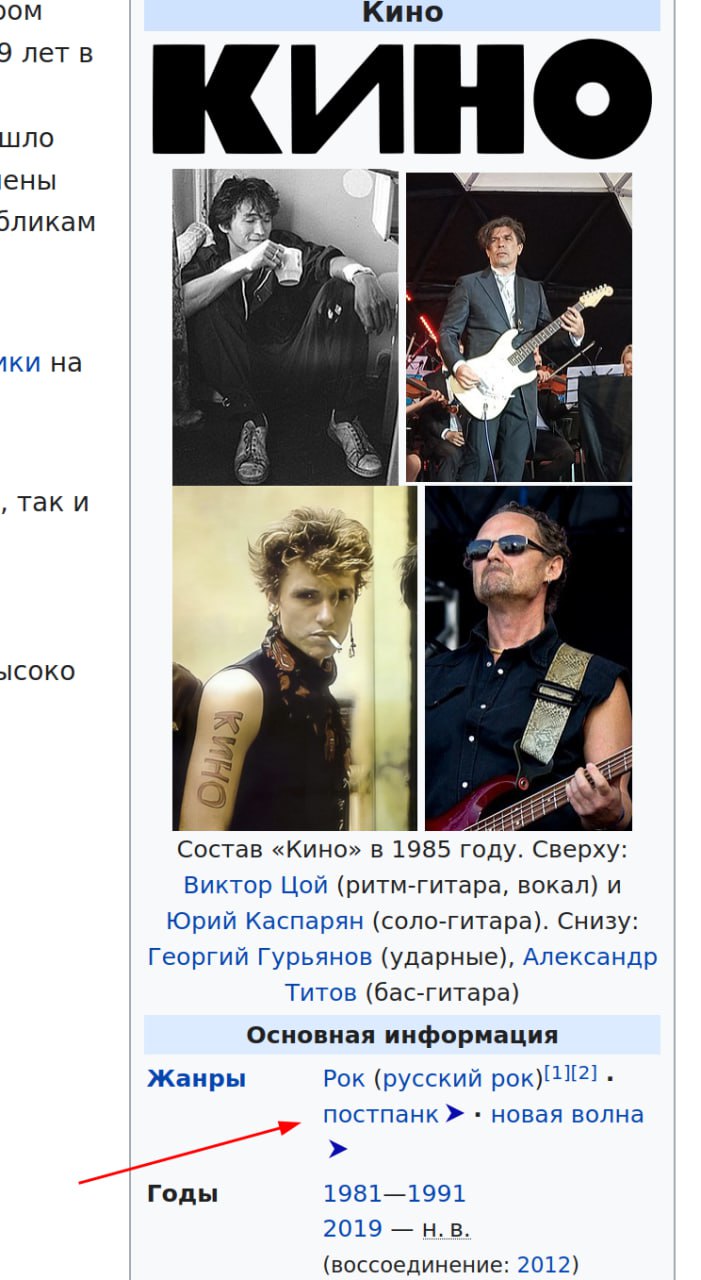Go to the year 1981 link
Image resolution: width=701 pixels, height=1280 pixels.
coord(353,1194)
